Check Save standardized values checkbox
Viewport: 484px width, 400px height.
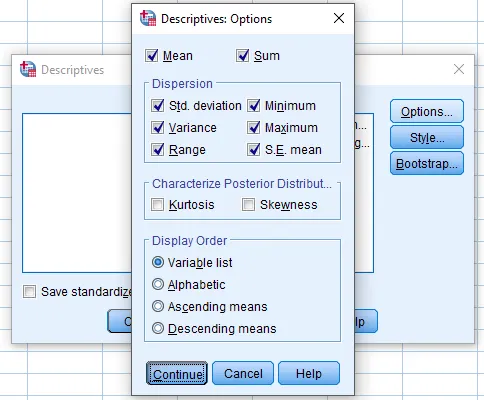pyautogui.click(x=29, y=292)
